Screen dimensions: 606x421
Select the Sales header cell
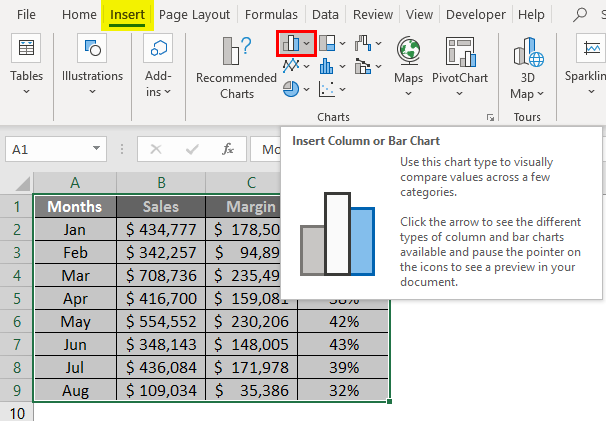[161, 206]
